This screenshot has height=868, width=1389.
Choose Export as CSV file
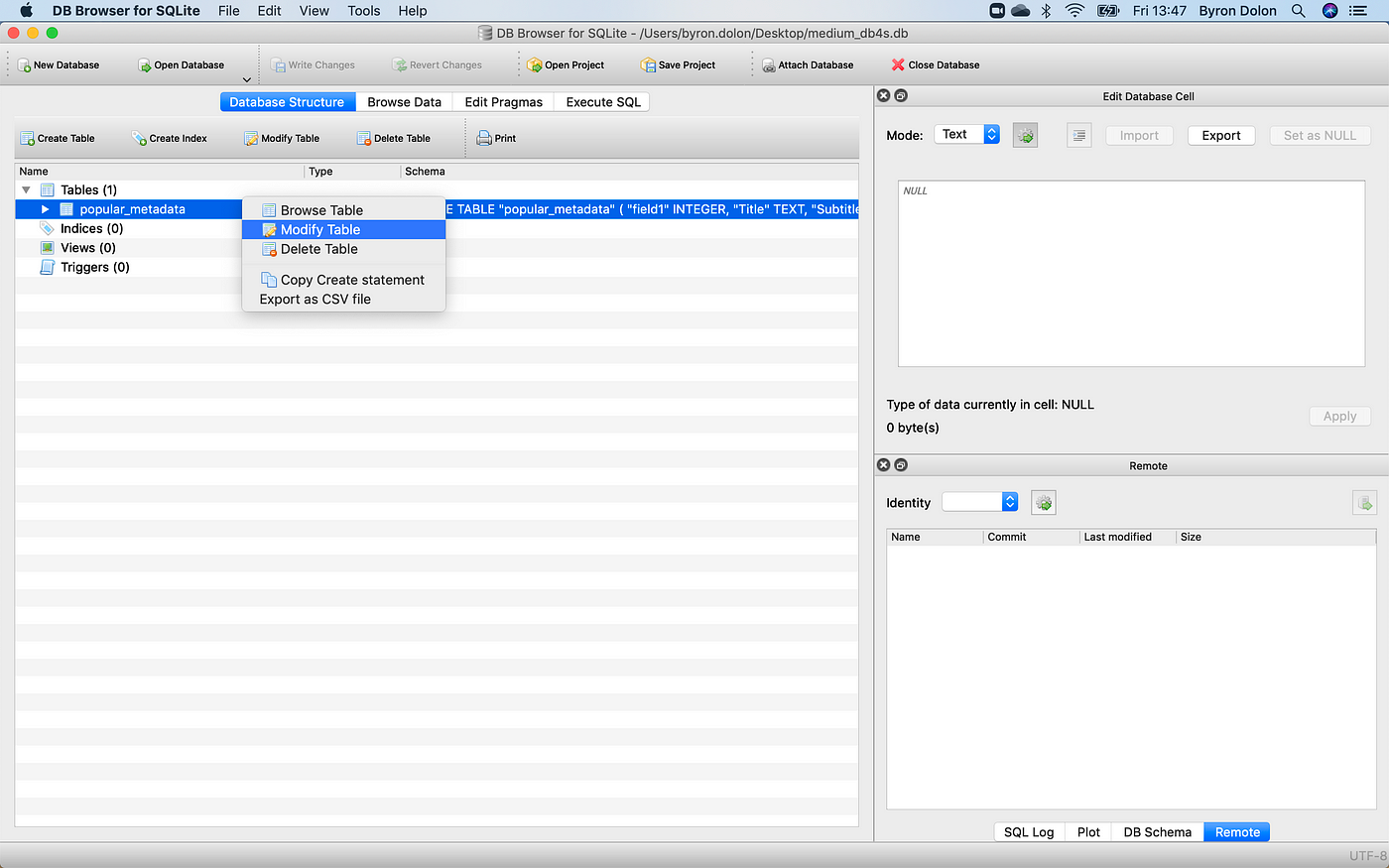(x=343, y=300)
